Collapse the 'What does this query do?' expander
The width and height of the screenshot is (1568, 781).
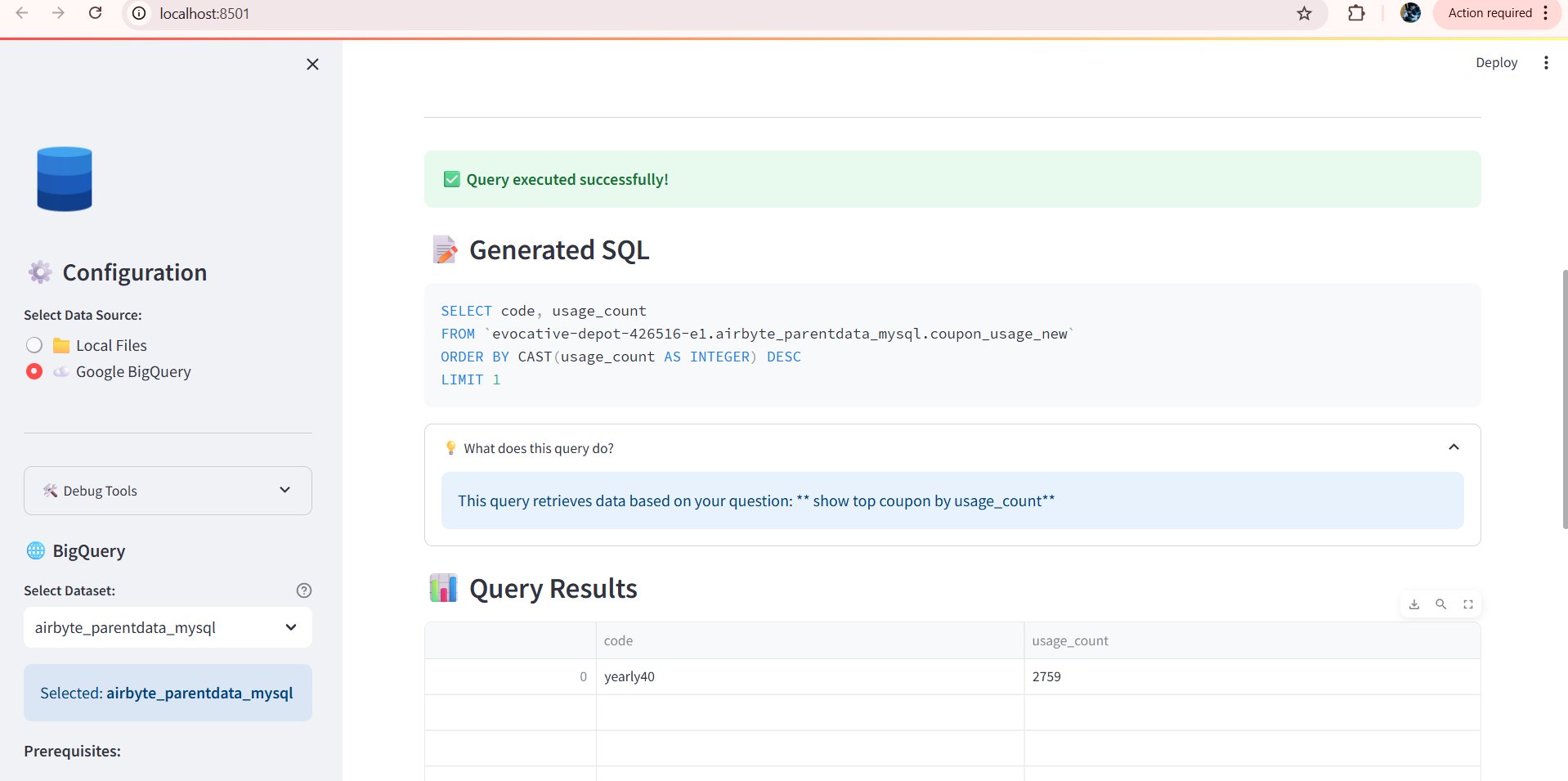(952, 448)
